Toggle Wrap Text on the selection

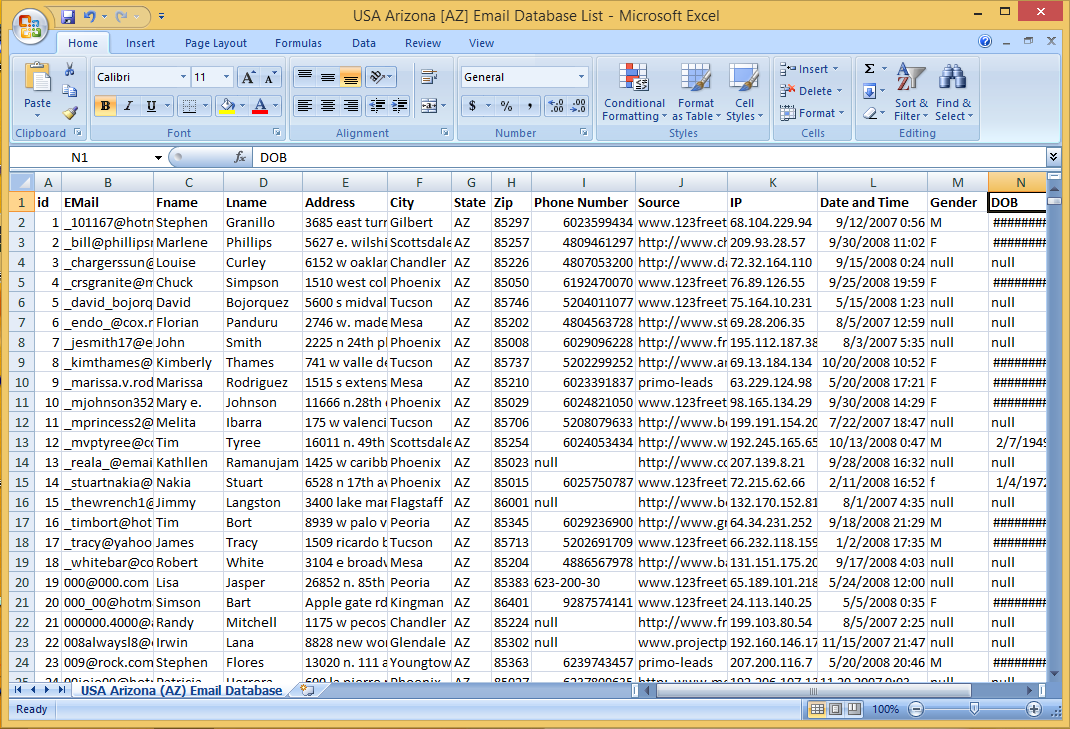tap(430, 77)
